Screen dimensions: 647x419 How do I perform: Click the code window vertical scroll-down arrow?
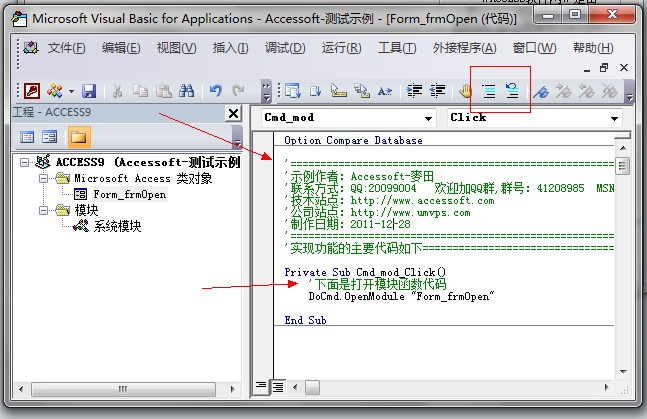coord(623,372)
